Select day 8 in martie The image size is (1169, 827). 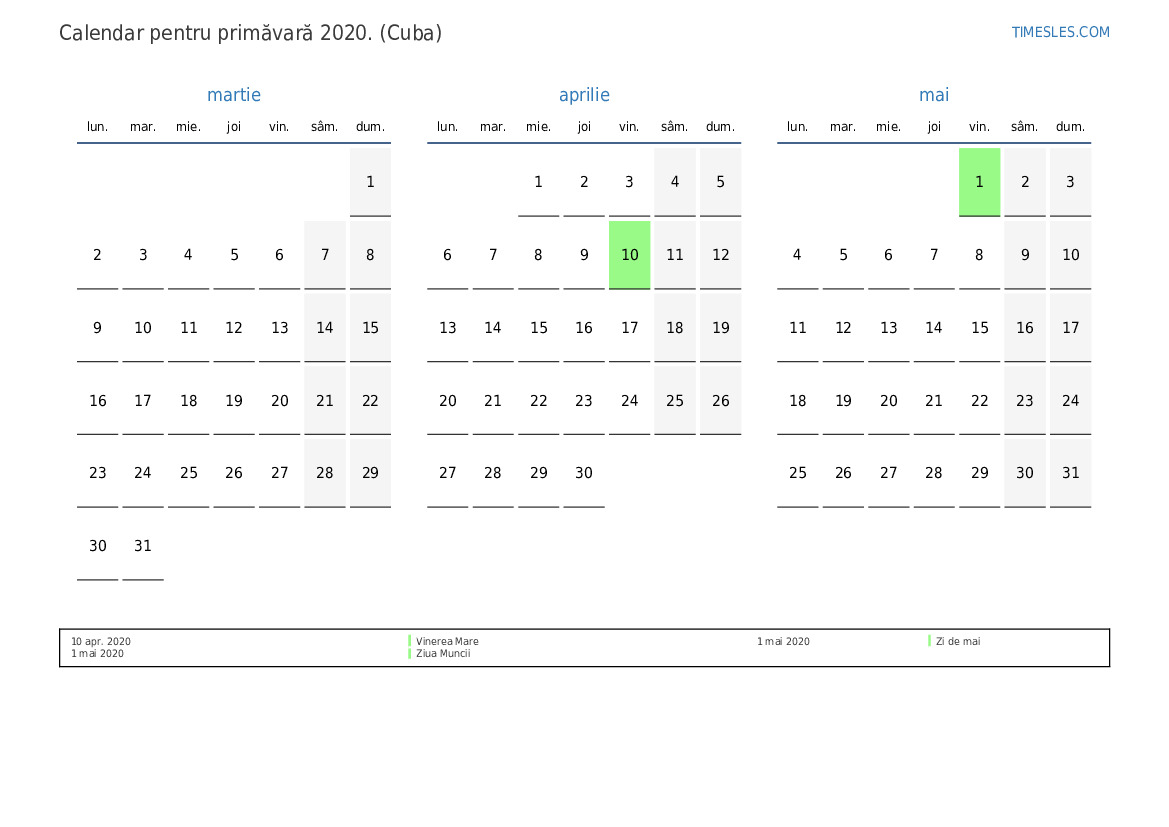pyautogui.click(x=370, y=255)
